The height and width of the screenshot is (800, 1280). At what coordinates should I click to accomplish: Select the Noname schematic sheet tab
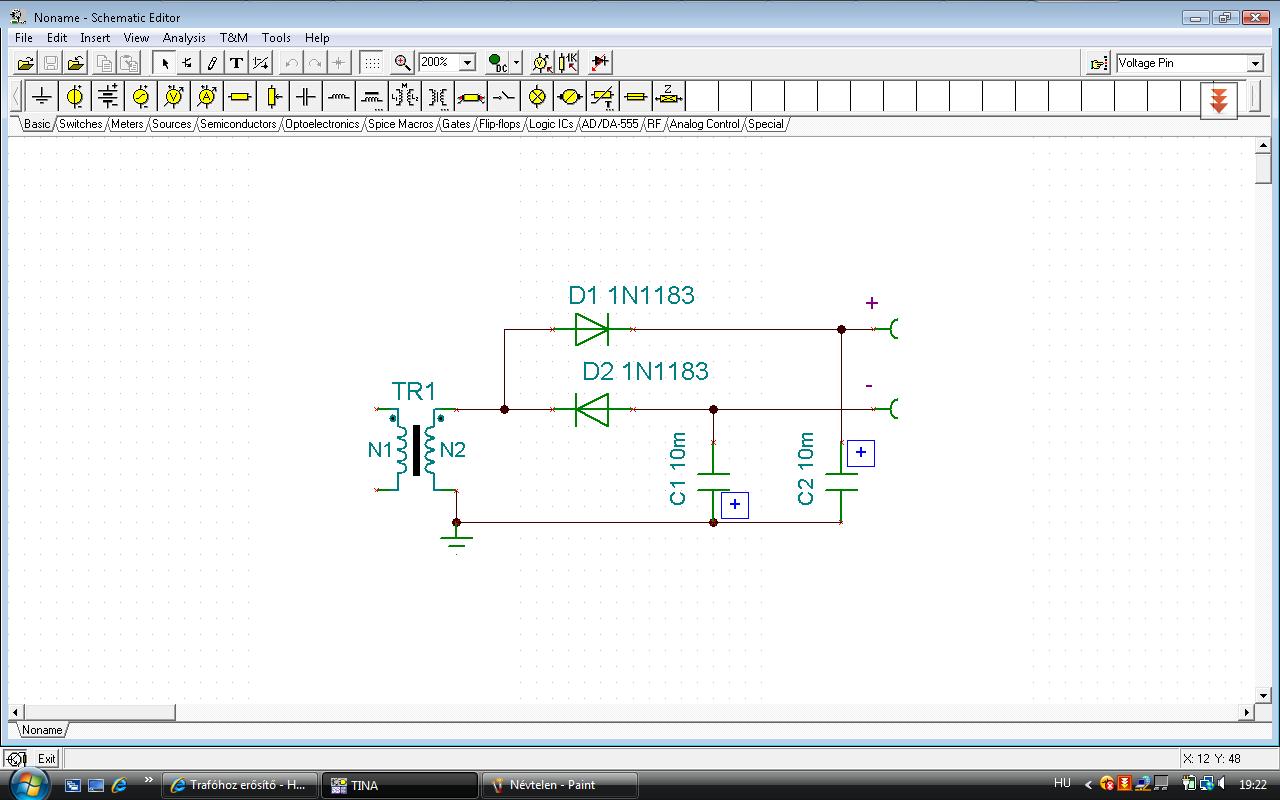[x=42, y=730]
